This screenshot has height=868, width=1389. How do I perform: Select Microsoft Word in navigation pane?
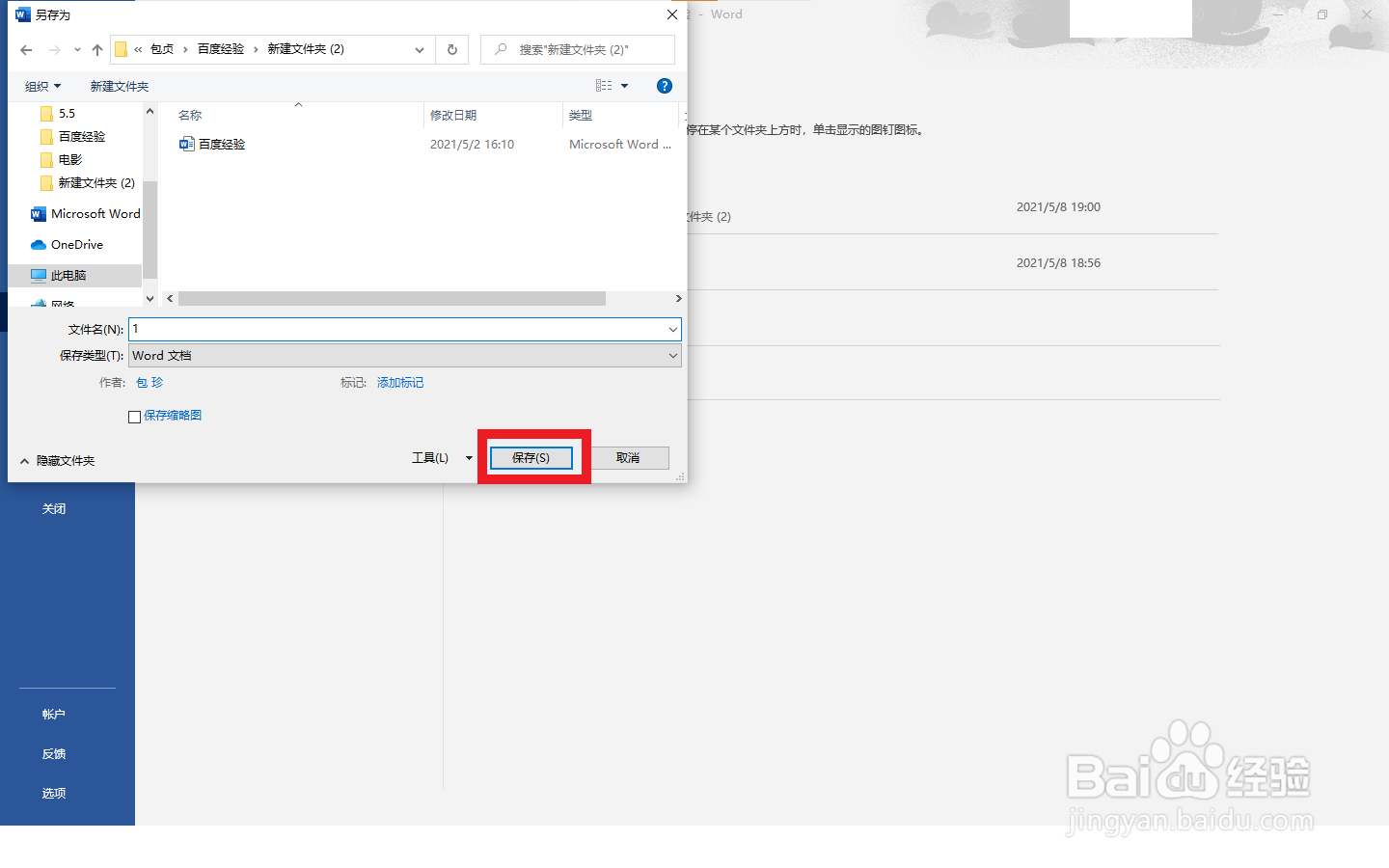click(x=86, y=214)
